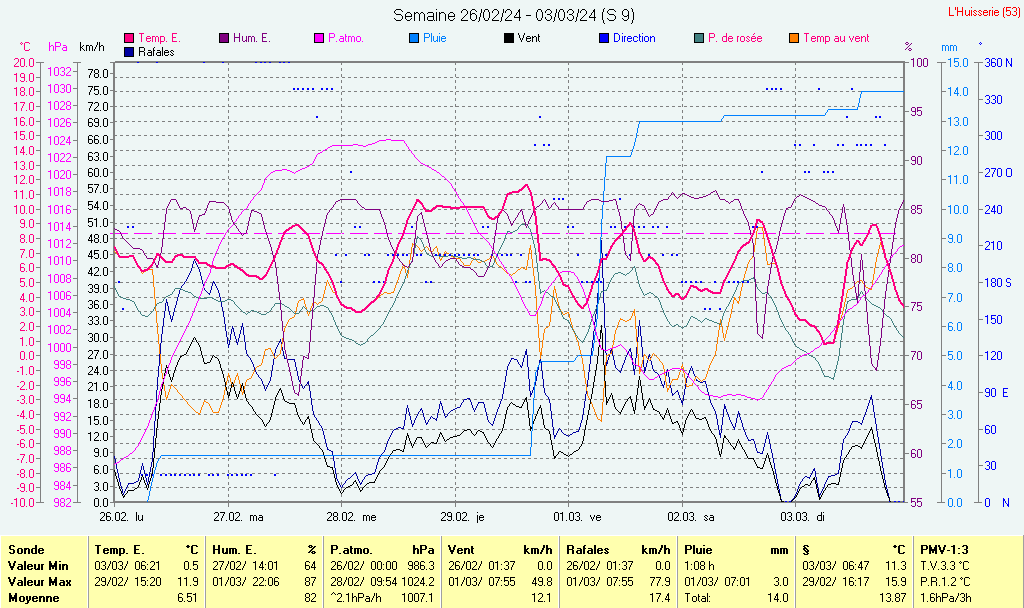Click the 'hPa' axis unit label above the chart
This screenshot has width=1024, height=608.
[57, 47]
